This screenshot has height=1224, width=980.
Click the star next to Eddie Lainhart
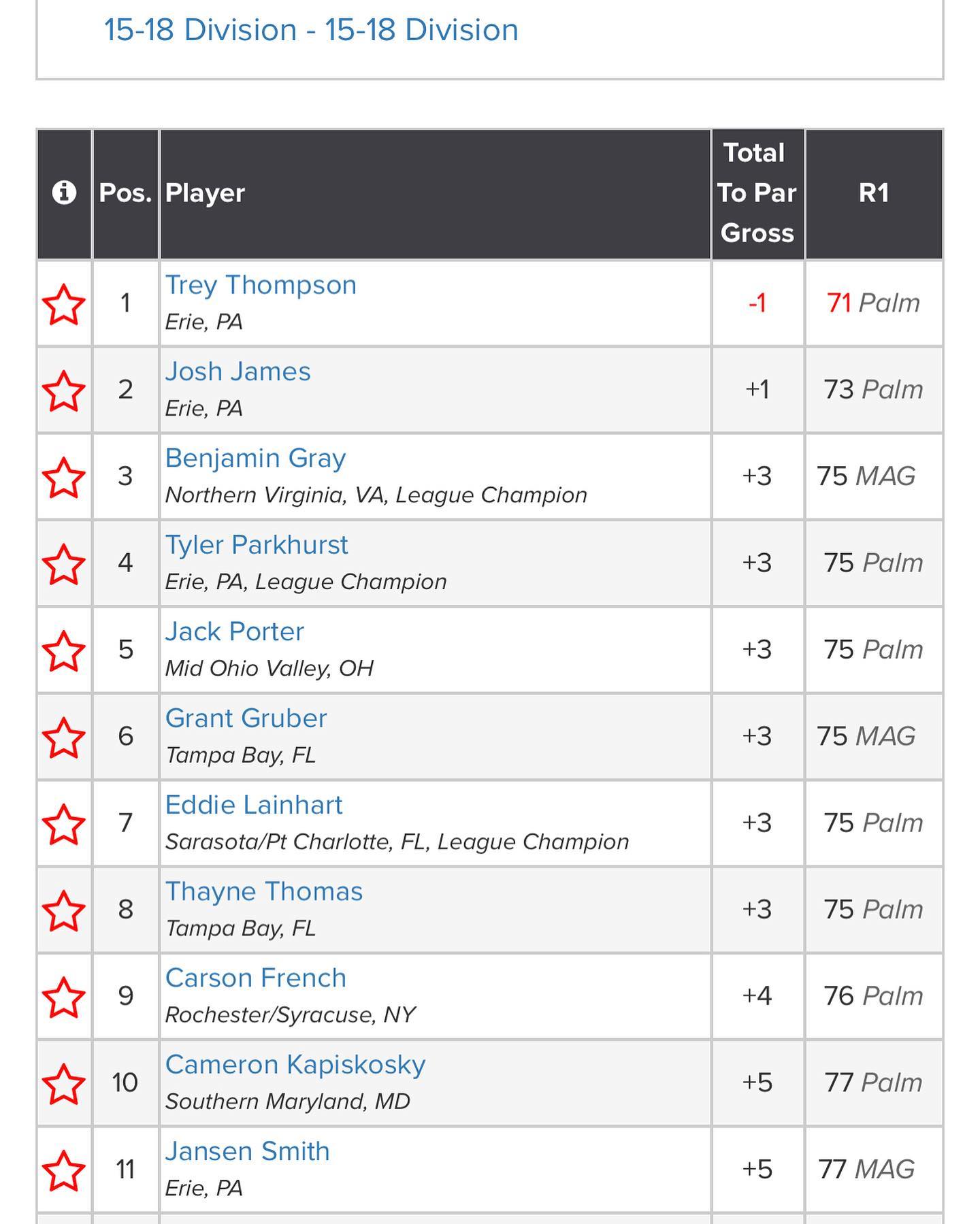coord(64,823)
